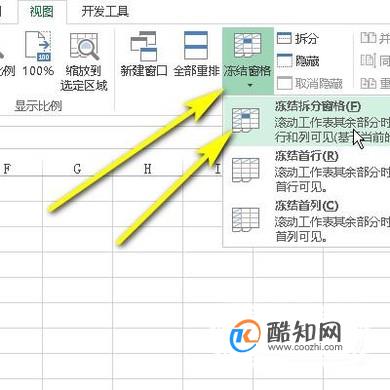Click the 冻结首行 icon in dropdown

coord(246,170)
